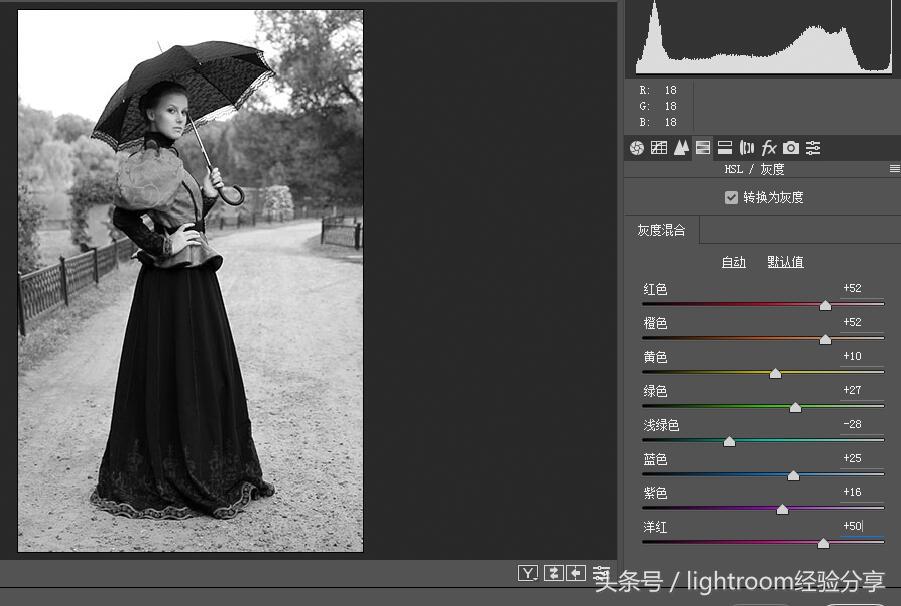Select the HSL/Grayscale panel icon
The height and width of the screenshot is (606, 901).
click(702, 147)
